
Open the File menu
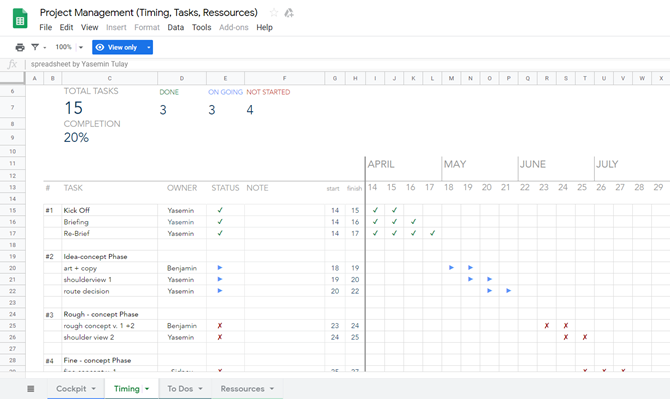pos(46,27)
